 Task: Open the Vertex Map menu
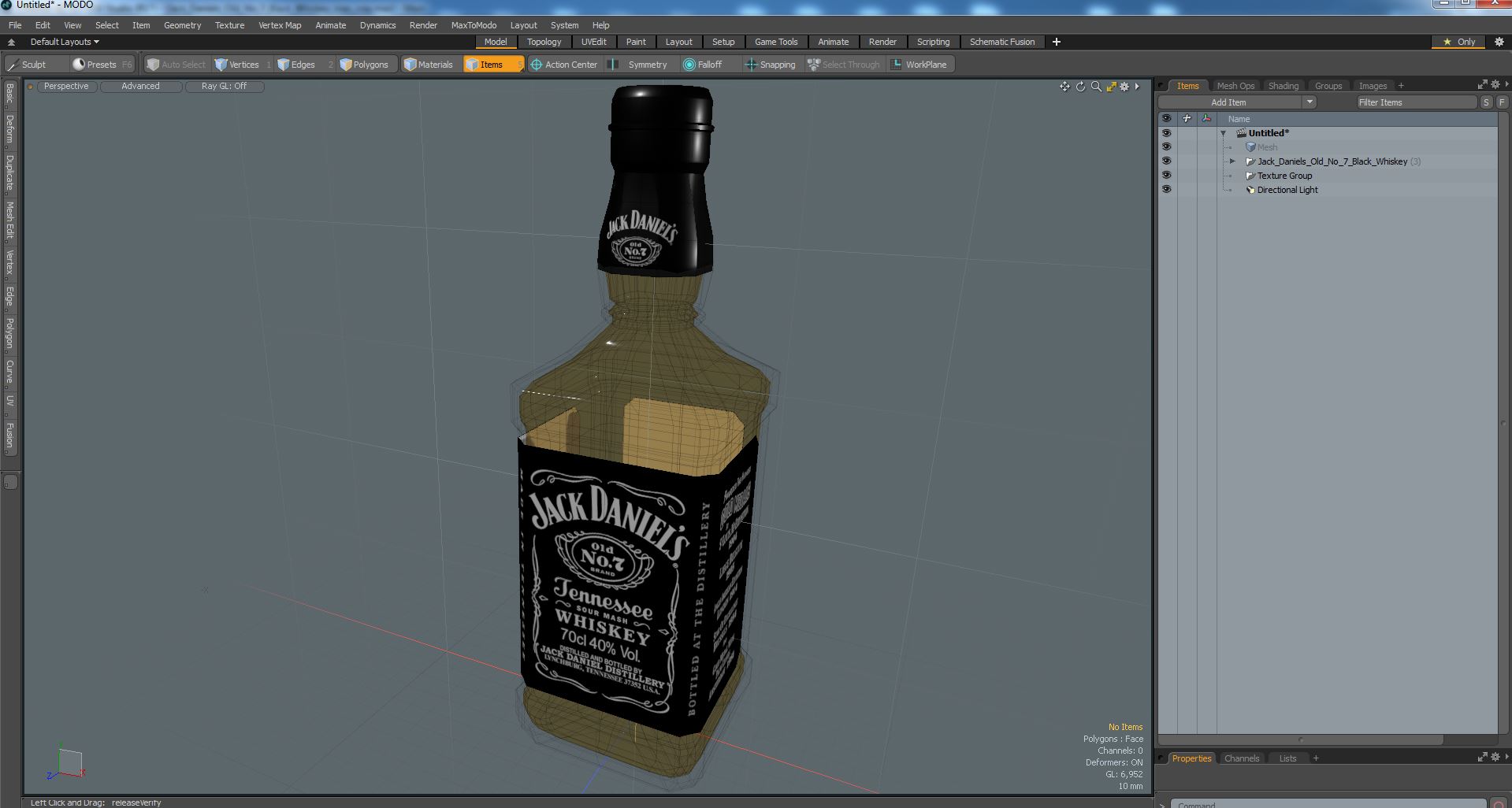(x=280, y=25)
